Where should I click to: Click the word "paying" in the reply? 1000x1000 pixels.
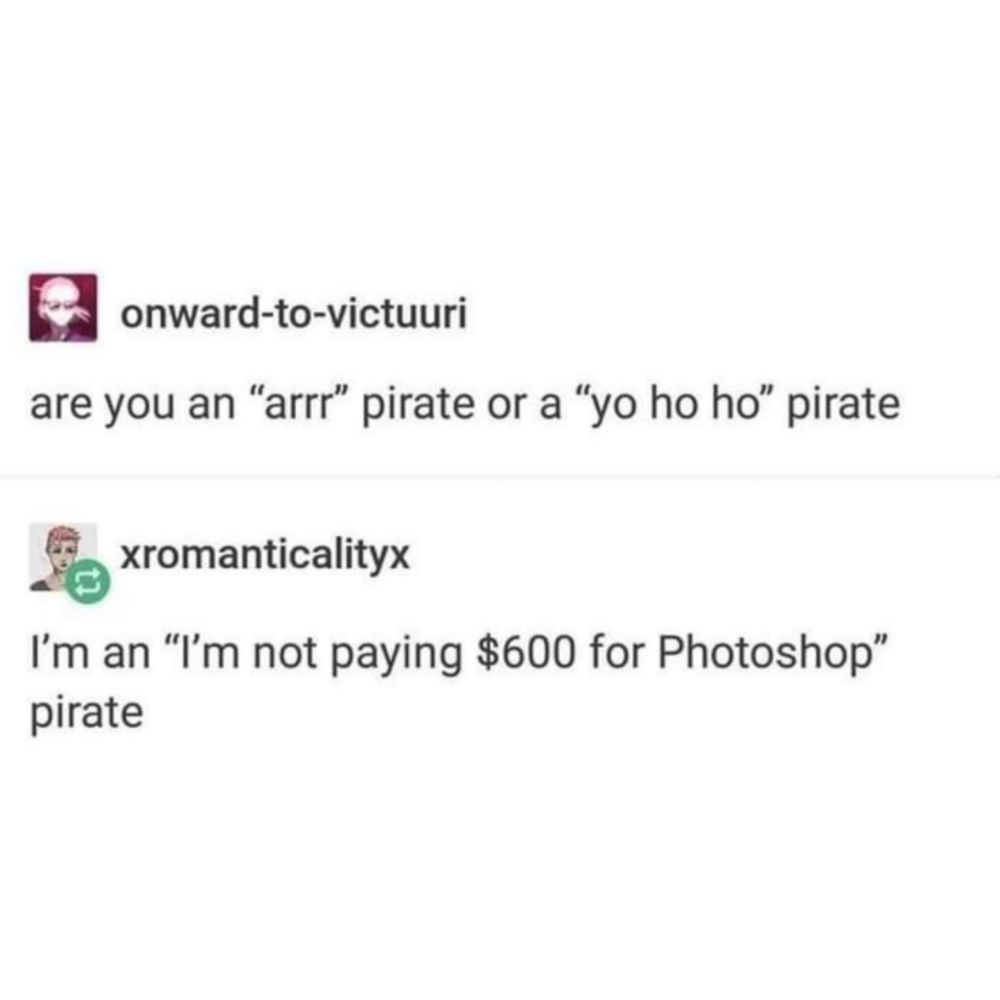tap(396, 655)
